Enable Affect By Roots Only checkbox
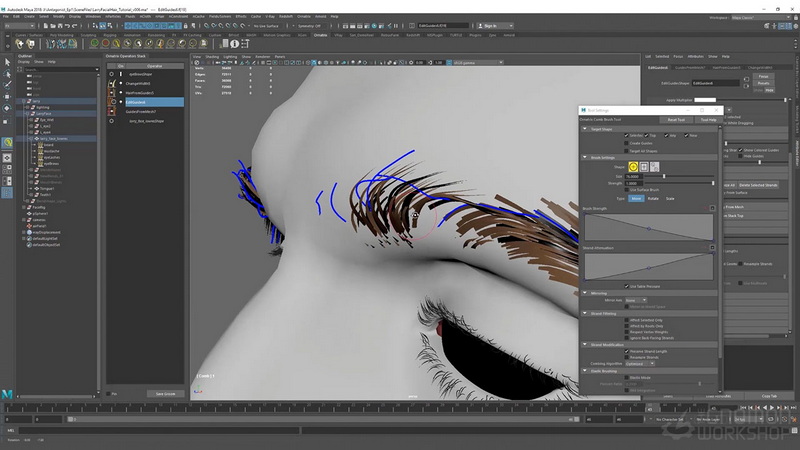This screenshot has height=450, width=800. point(627,326)
